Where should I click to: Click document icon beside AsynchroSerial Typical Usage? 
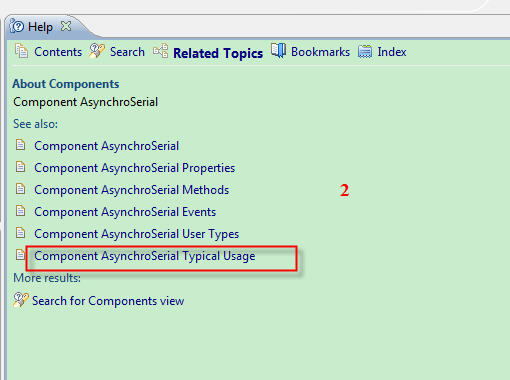(x=20, y=255)
